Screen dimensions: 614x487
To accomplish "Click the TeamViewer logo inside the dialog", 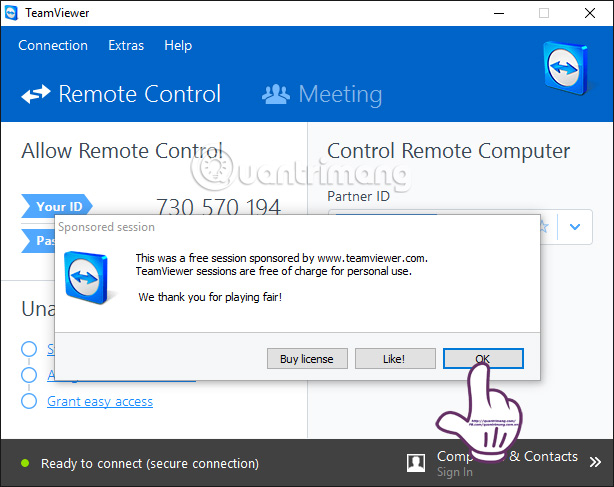I will coord(86,278).
